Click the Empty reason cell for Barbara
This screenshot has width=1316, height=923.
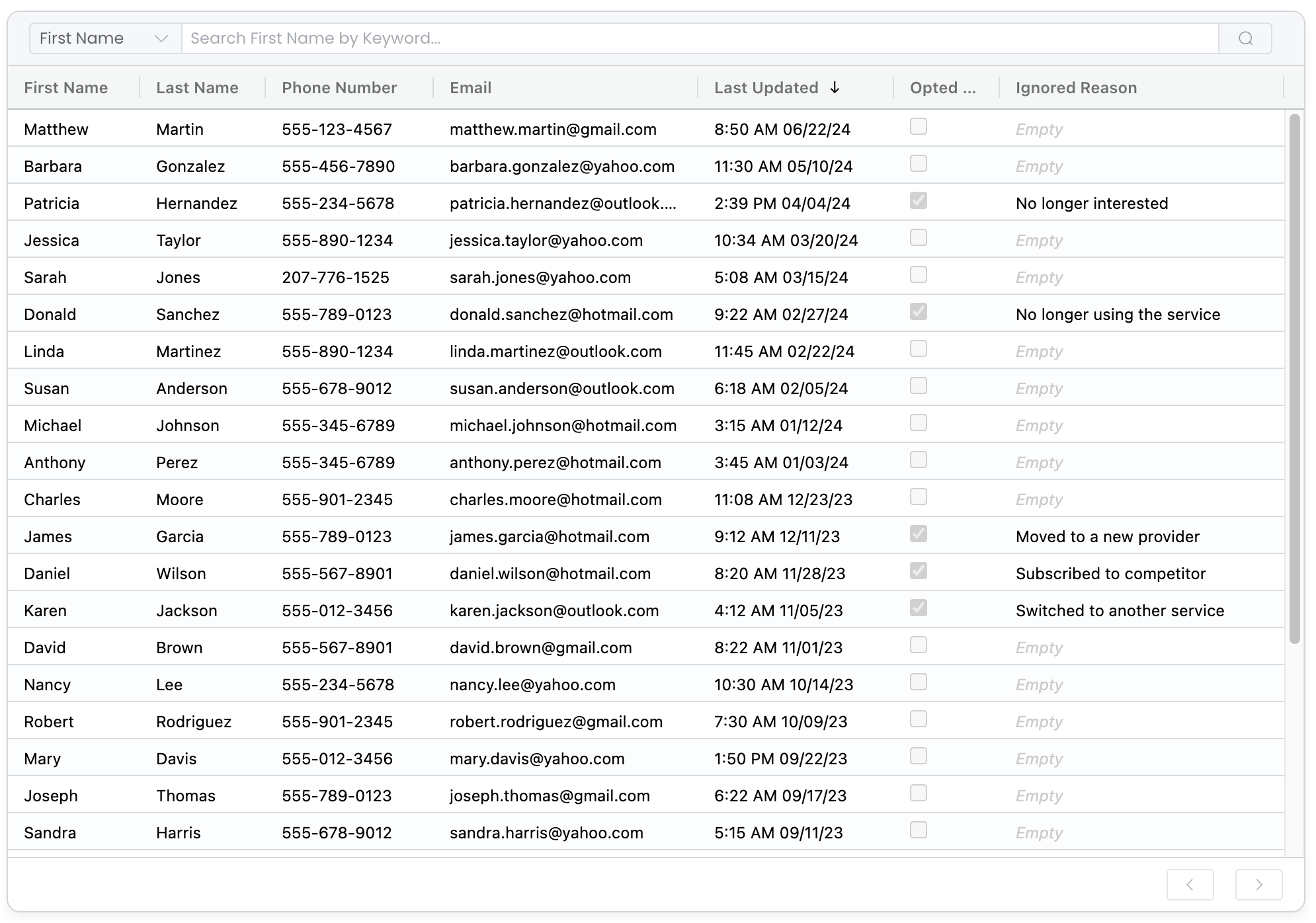pyautogui.click(x=1039, y=167)
